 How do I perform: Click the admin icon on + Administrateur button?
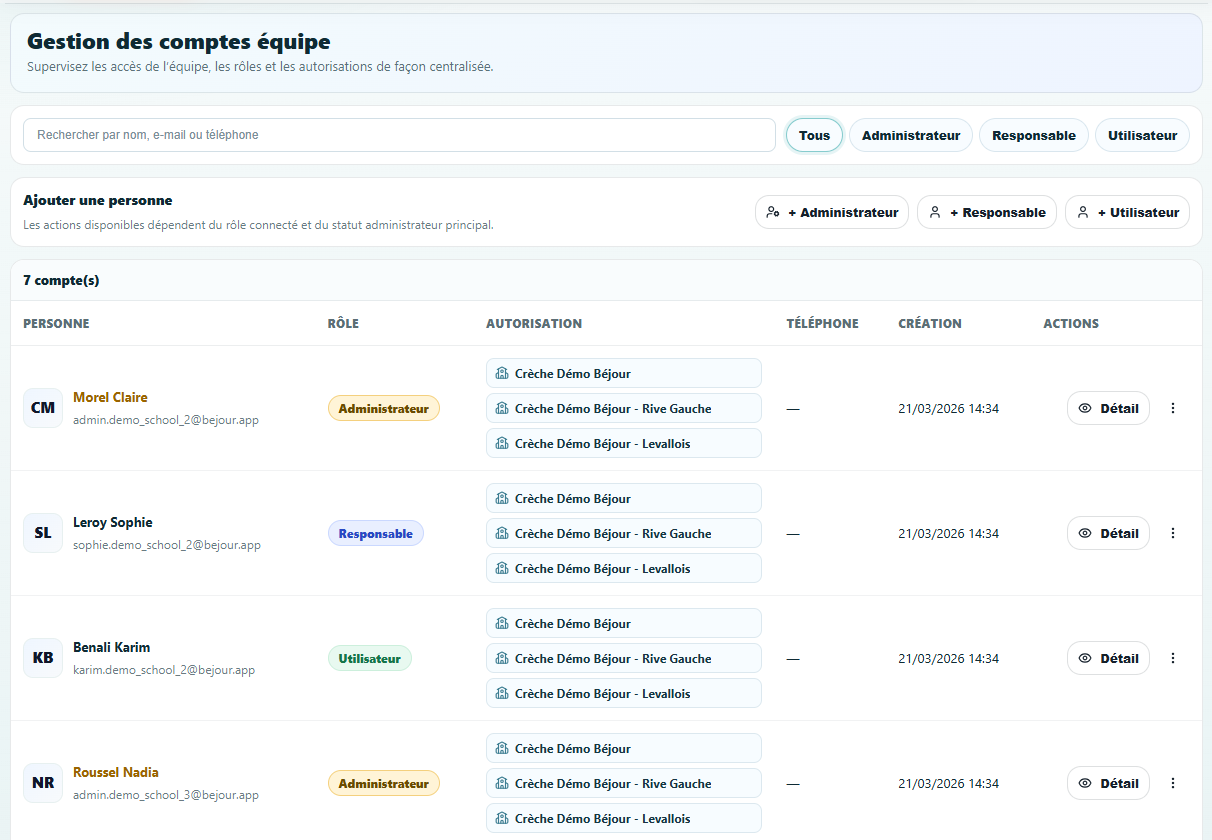click(x=772, y=212)
